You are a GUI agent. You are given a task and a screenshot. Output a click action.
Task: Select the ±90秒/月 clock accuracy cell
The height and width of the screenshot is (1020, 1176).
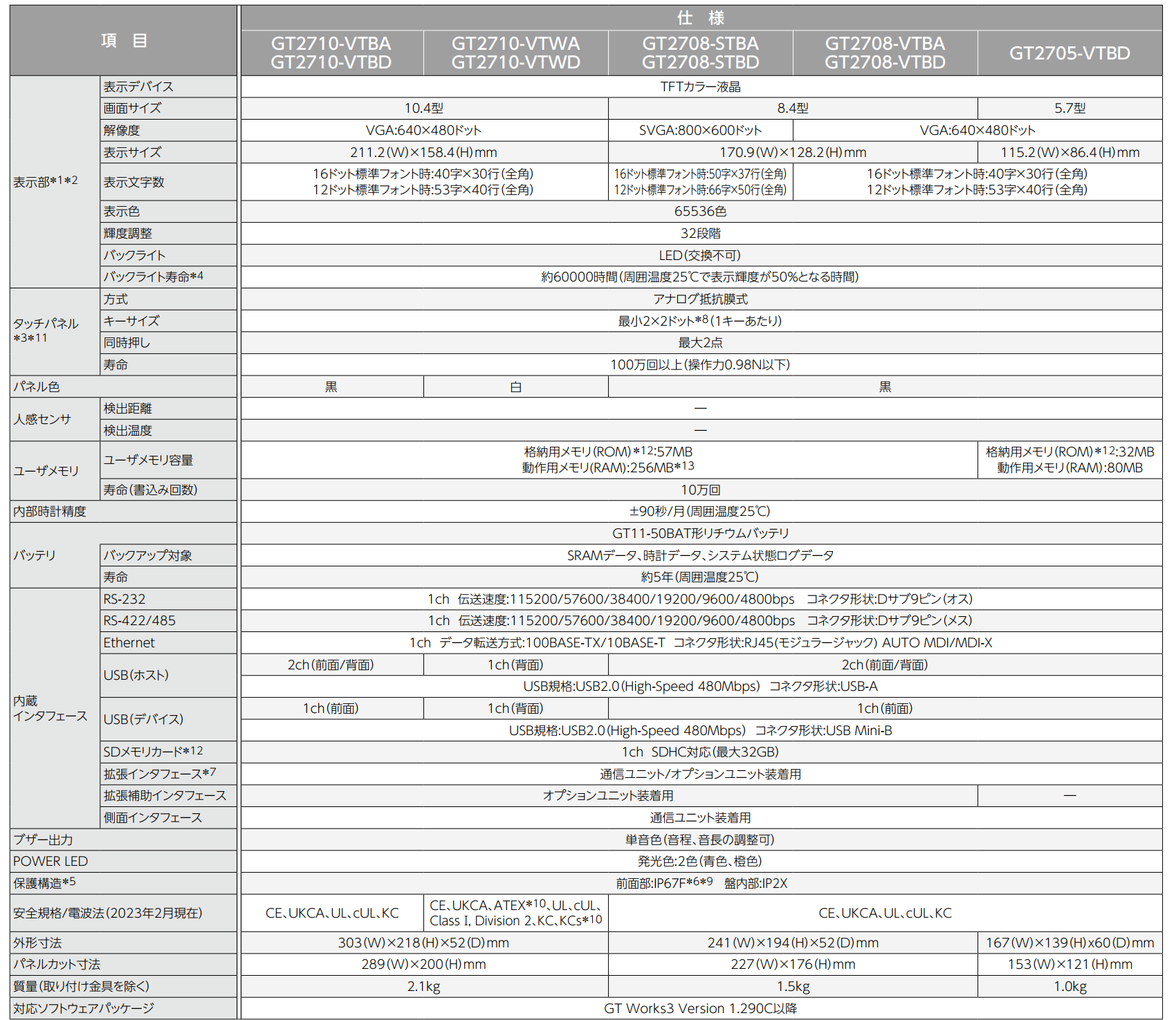701,512
